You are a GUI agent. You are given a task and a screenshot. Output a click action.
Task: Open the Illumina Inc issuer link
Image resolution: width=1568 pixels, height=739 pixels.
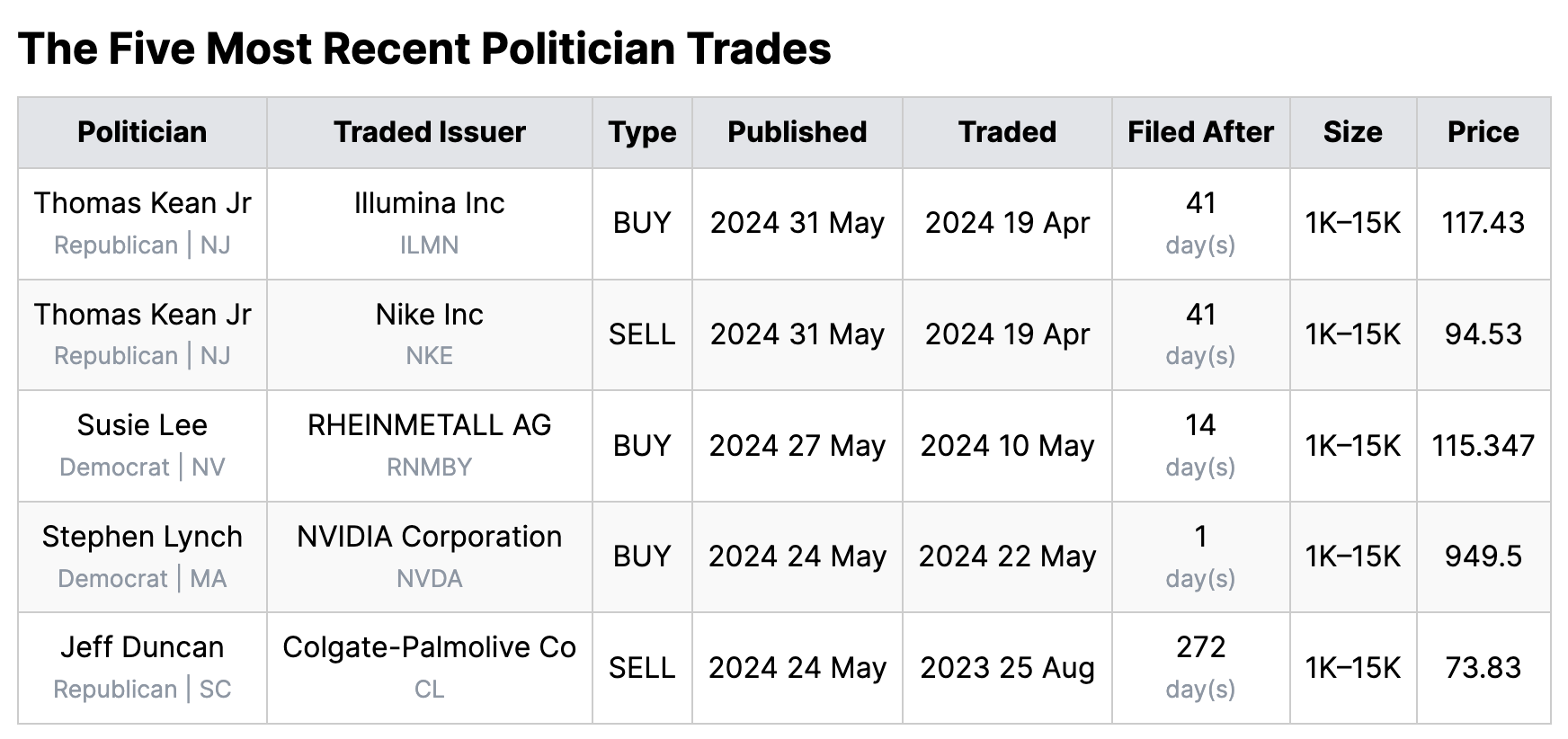(x=430, y=203)
